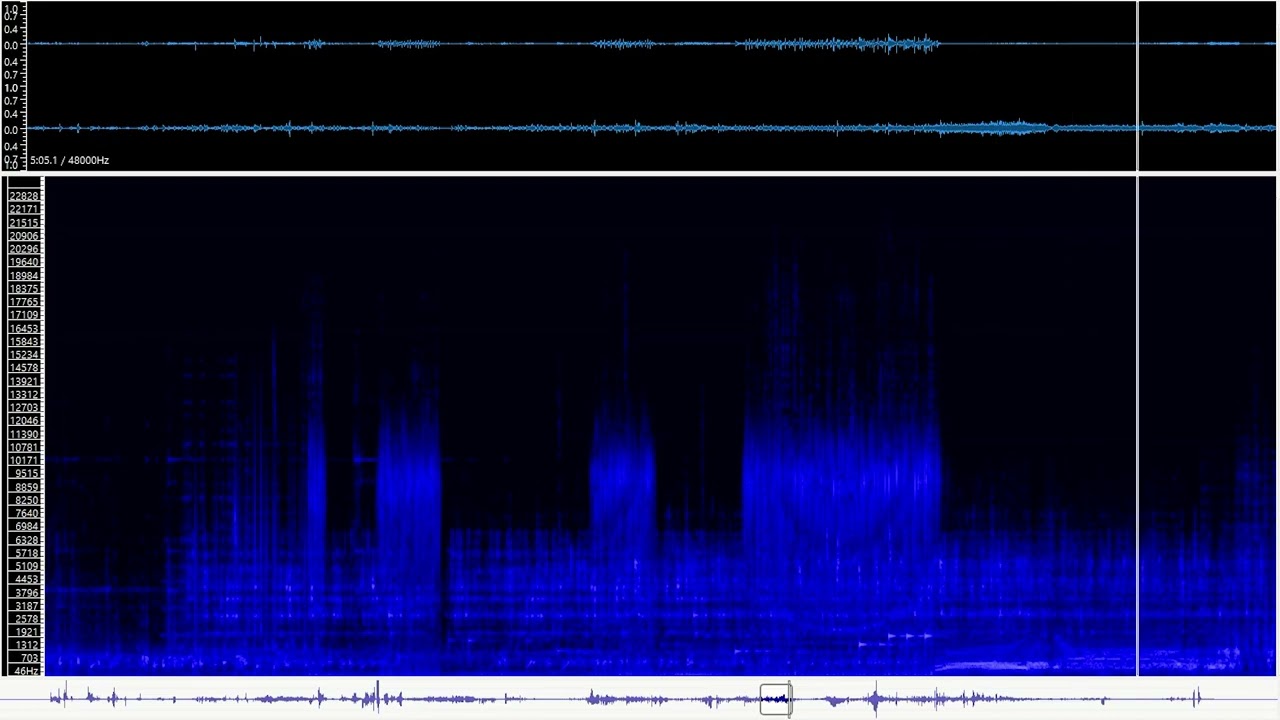Click the lower channel waveform track

652,128
